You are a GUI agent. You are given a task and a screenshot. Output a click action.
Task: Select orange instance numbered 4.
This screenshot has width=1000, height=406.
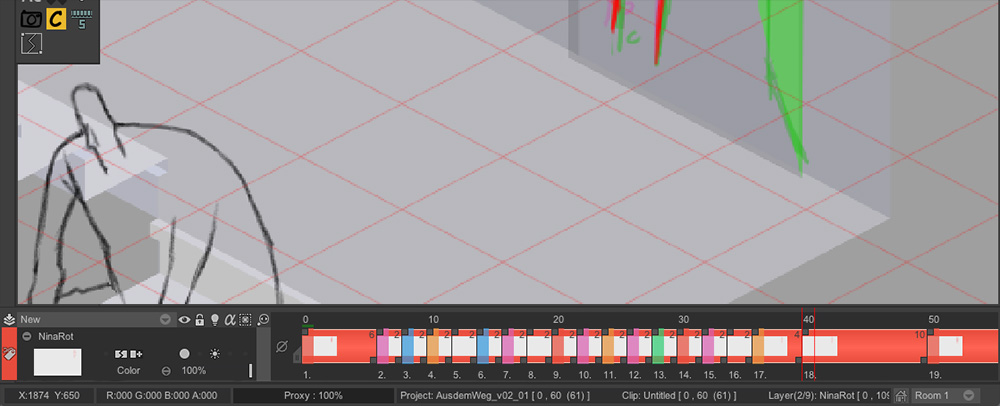tap(439, 346)
